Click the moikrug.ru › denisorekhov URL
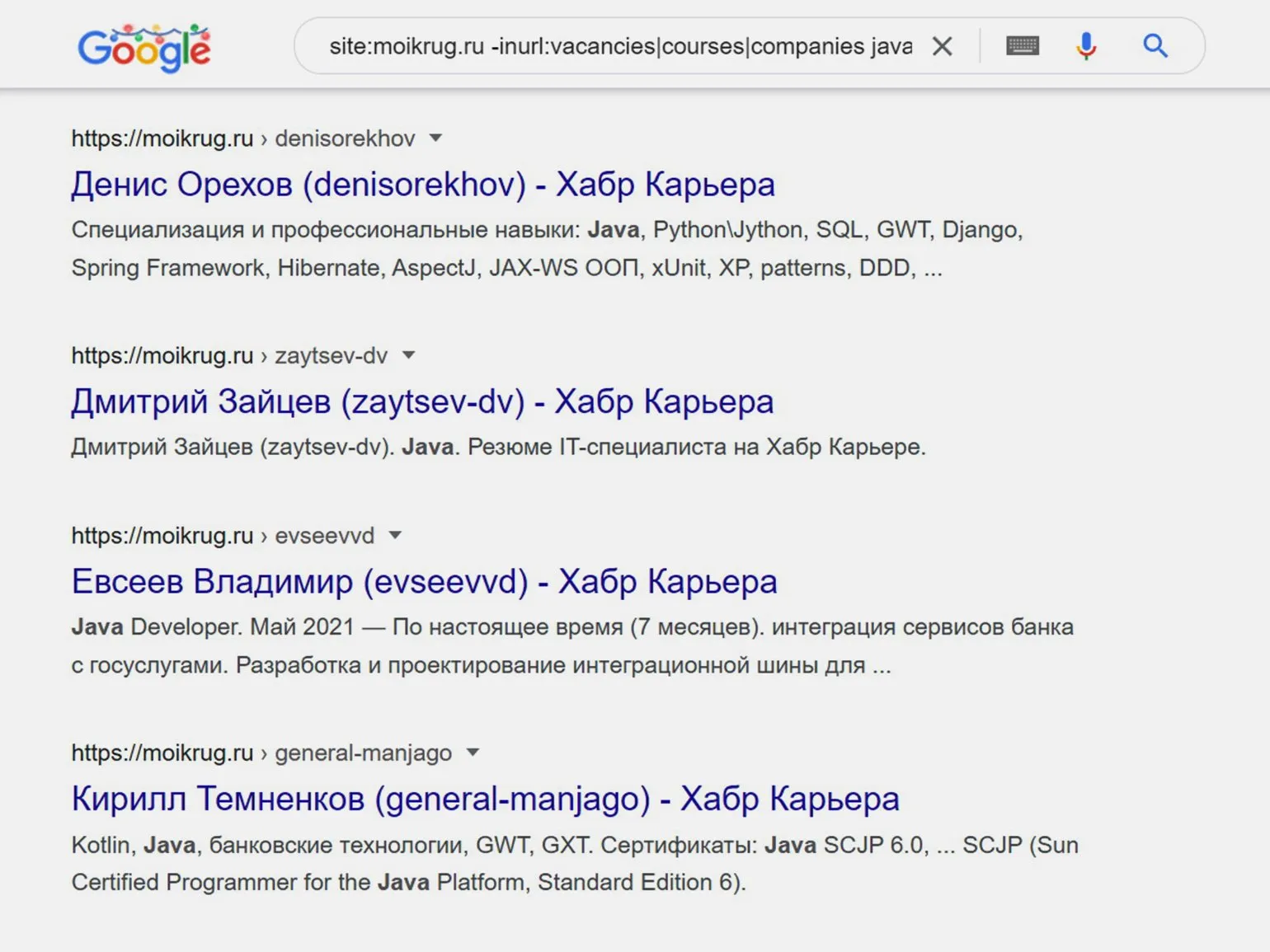The width and height of the screenshot is (1270, 952). 242,138
